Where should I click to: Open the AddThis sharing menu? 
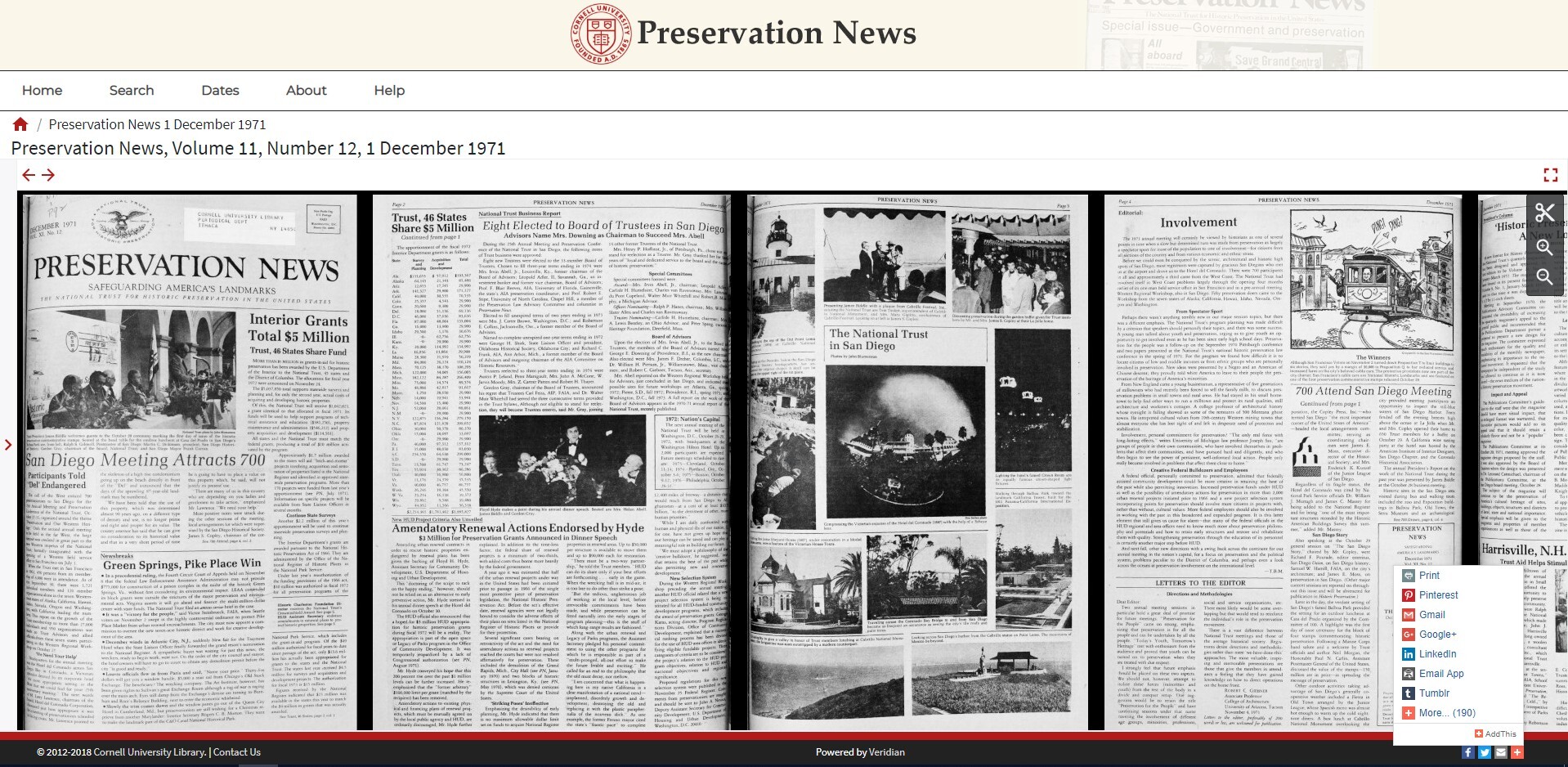(1496, 733)
